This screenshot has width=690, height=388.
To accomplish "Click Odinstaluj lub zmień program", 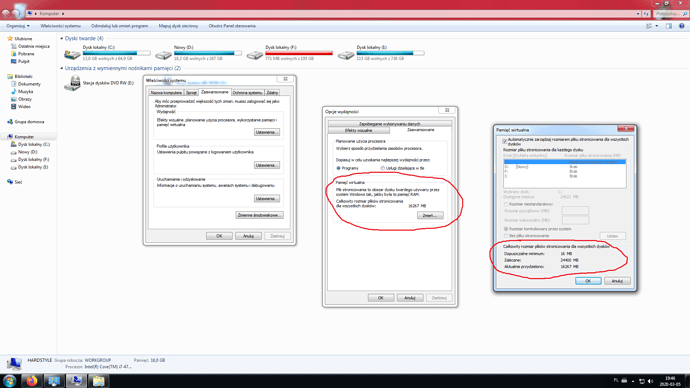I will [x=120, y=26].
